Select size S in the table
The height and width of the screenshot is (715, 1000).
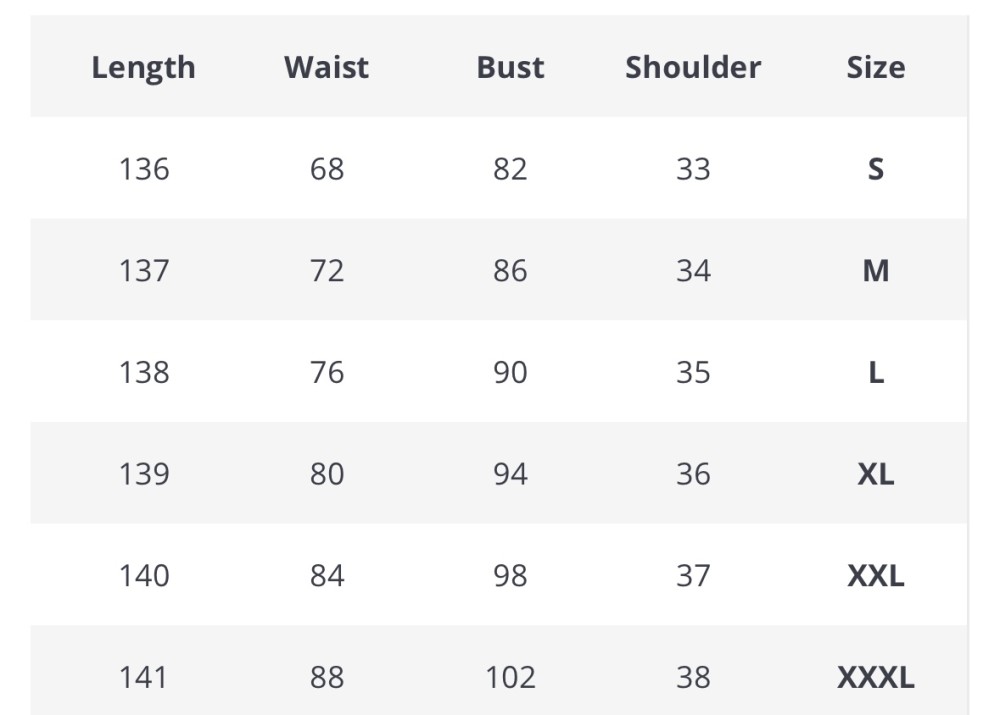coord(875,169)
